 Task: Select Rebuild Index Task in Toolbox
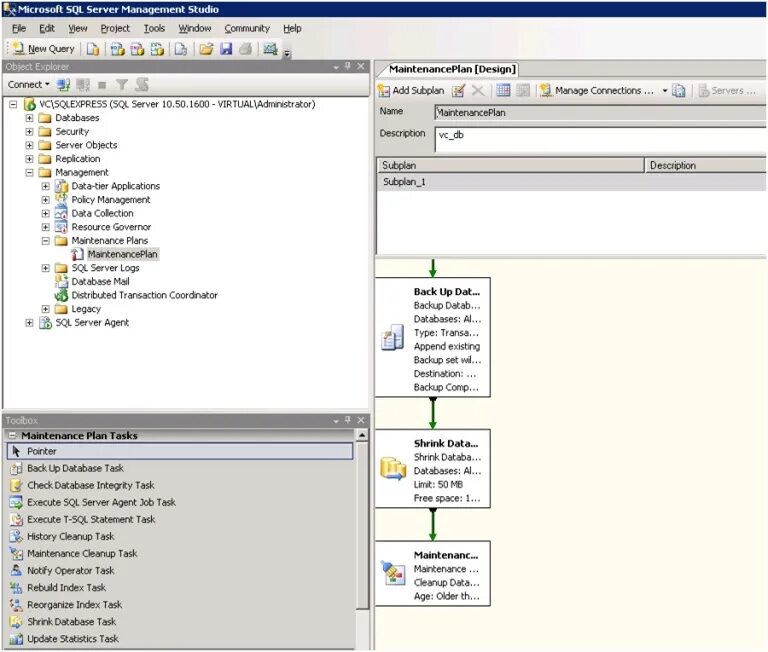click(x=66, y=588)
